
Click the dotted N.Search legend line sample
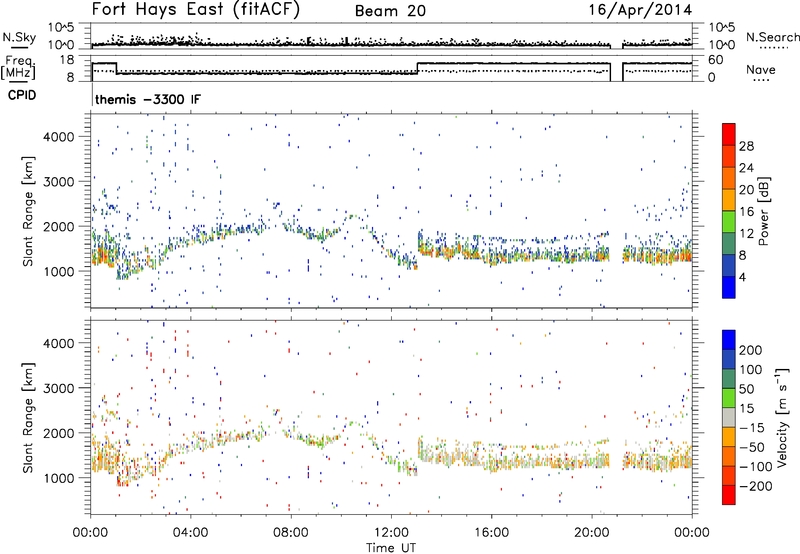click(774, 48)
